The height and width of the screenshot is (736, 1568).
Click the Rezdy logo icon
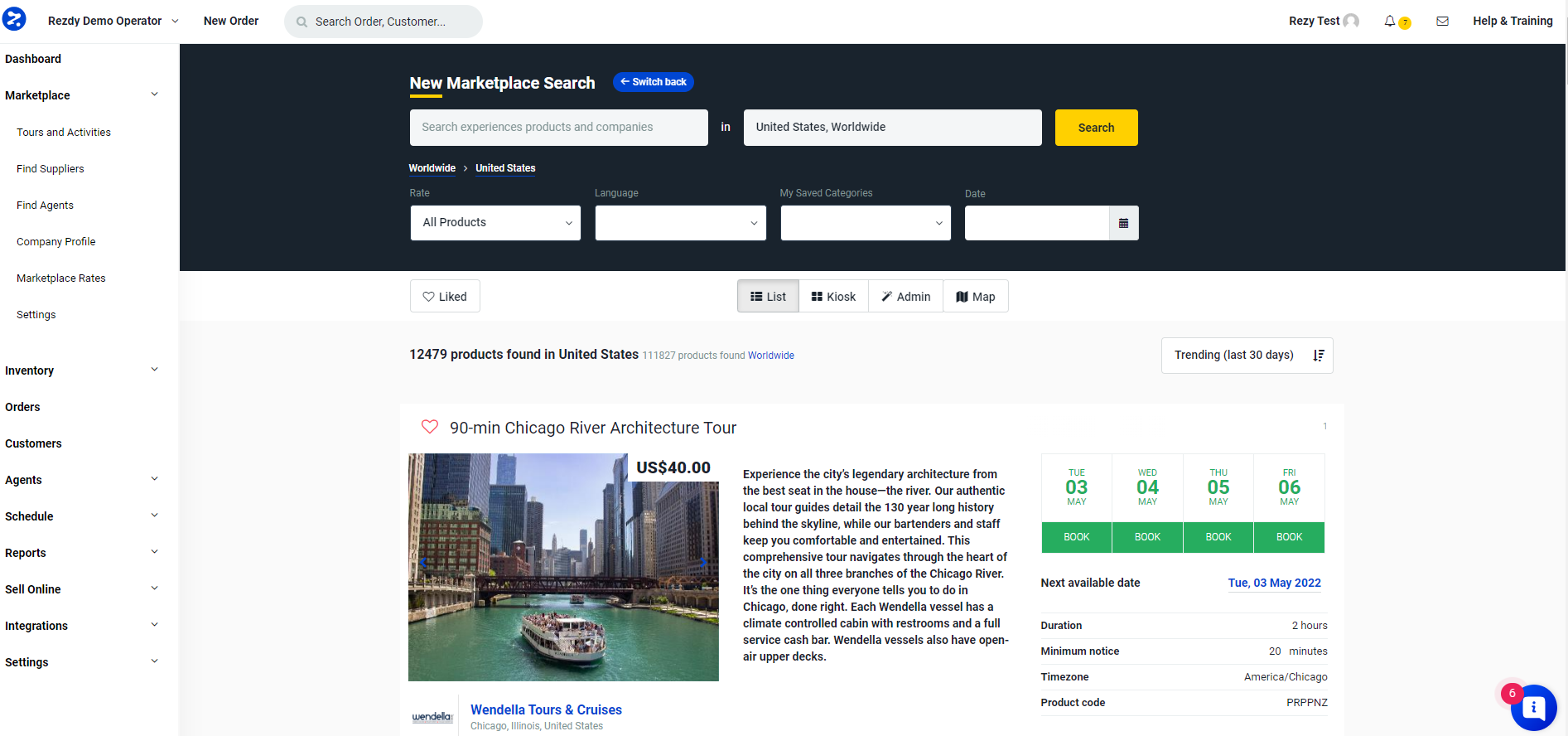pyautogui.click(x=14, y=18)
